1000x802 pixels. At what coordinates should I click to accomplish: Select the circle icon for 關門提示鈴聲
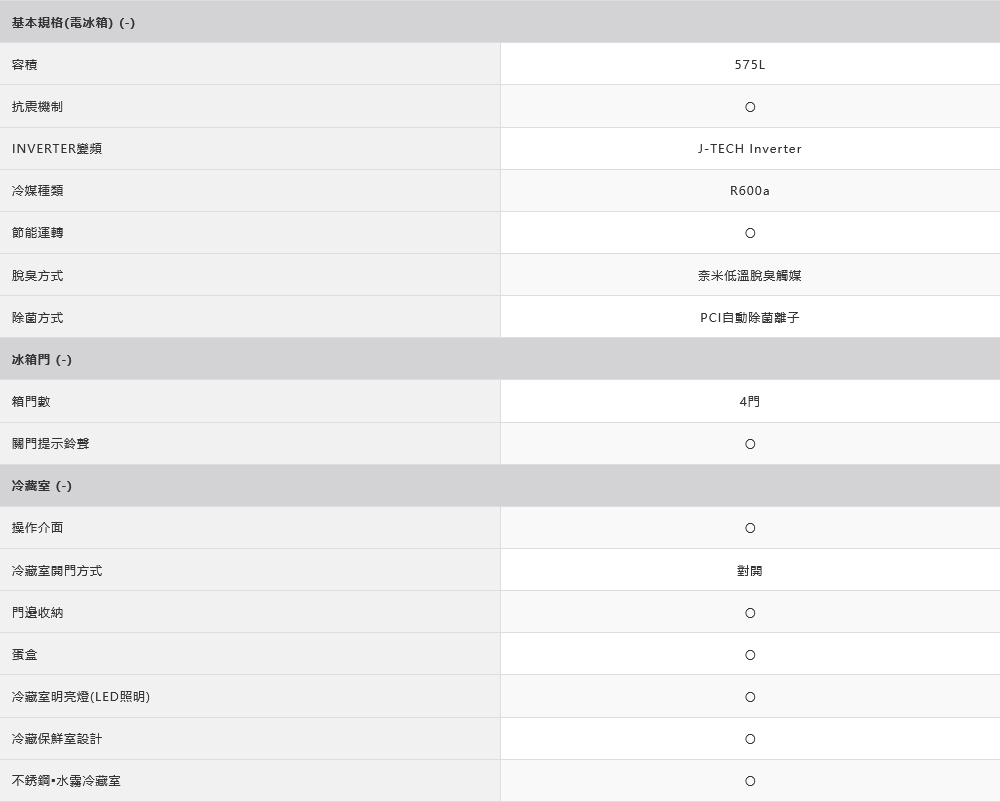click(x=750, y=444)
